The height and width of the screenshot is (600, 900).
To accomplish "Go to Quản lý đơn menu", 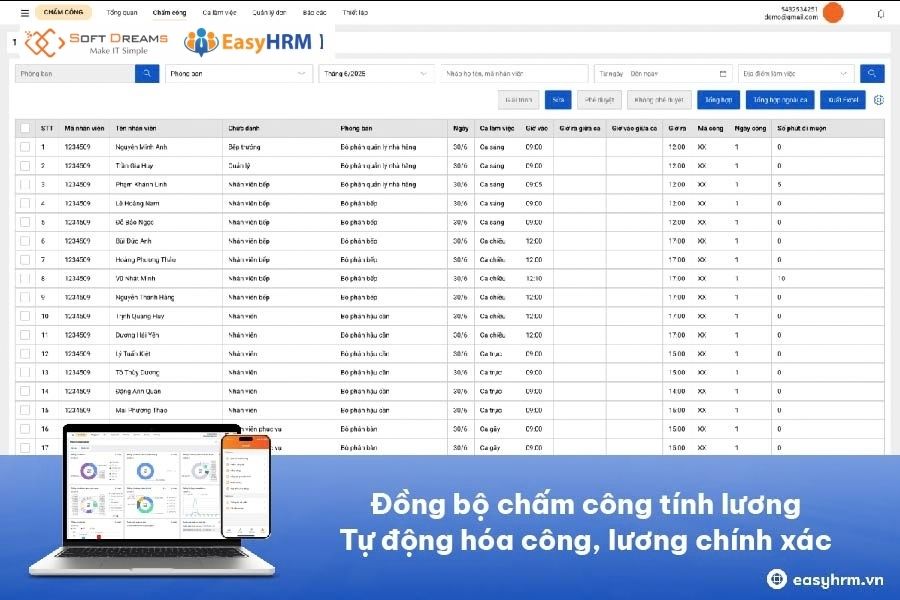I will (269, 13).
